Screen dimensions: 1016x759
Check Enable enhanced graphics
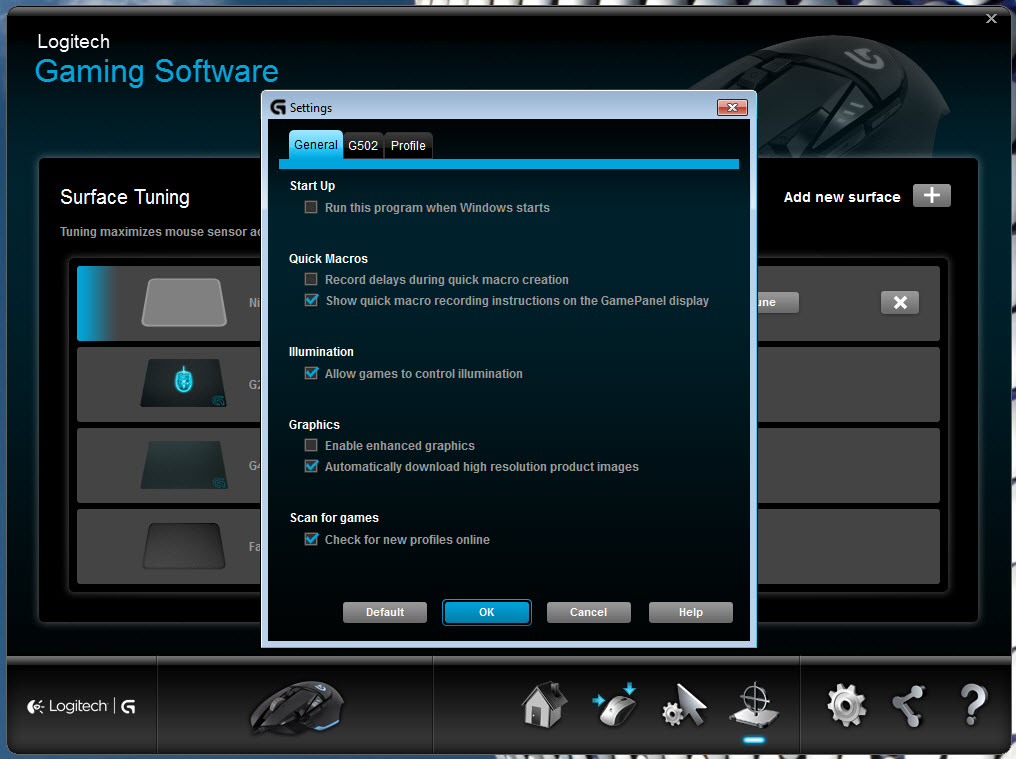click(311, 445)
